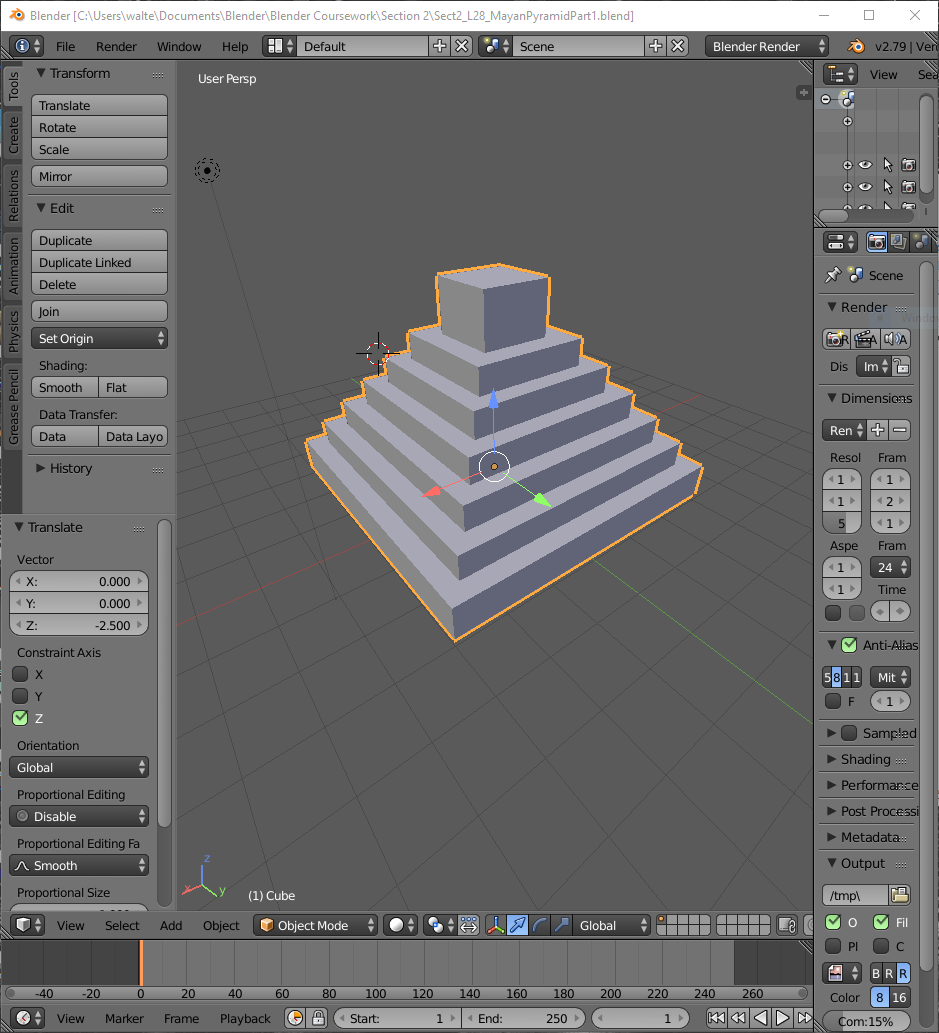939x1033 pixels.
Task: Open the Window menu
Action: coord(179,47)
